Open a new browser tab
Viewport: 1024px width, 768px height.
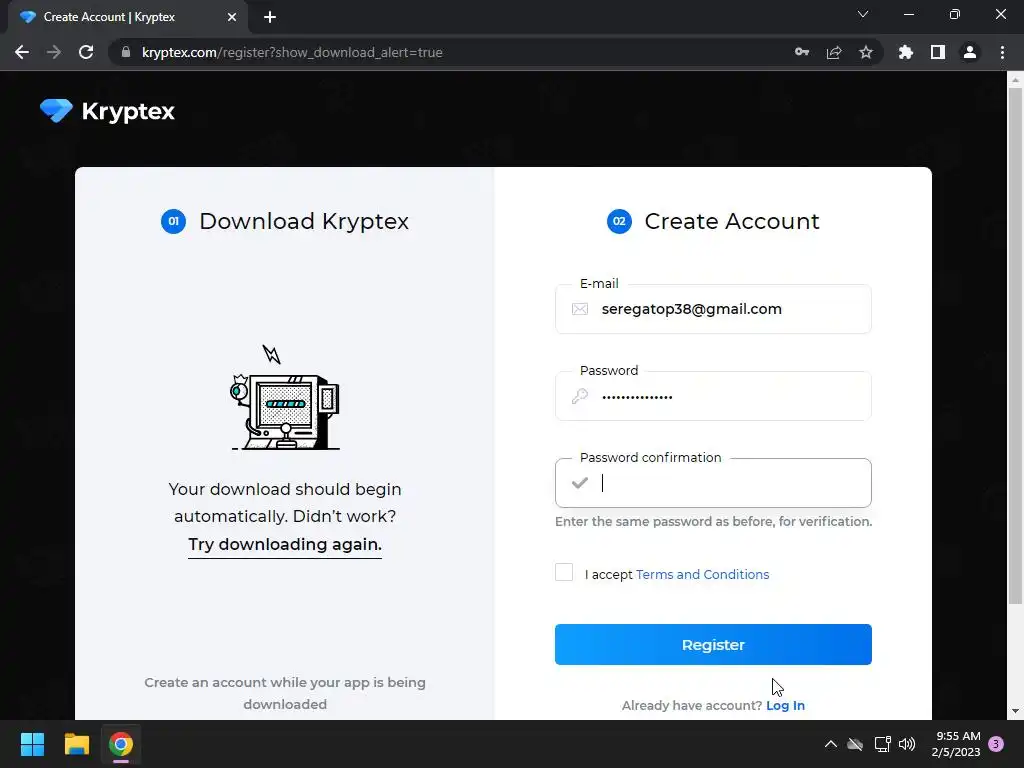270,17
